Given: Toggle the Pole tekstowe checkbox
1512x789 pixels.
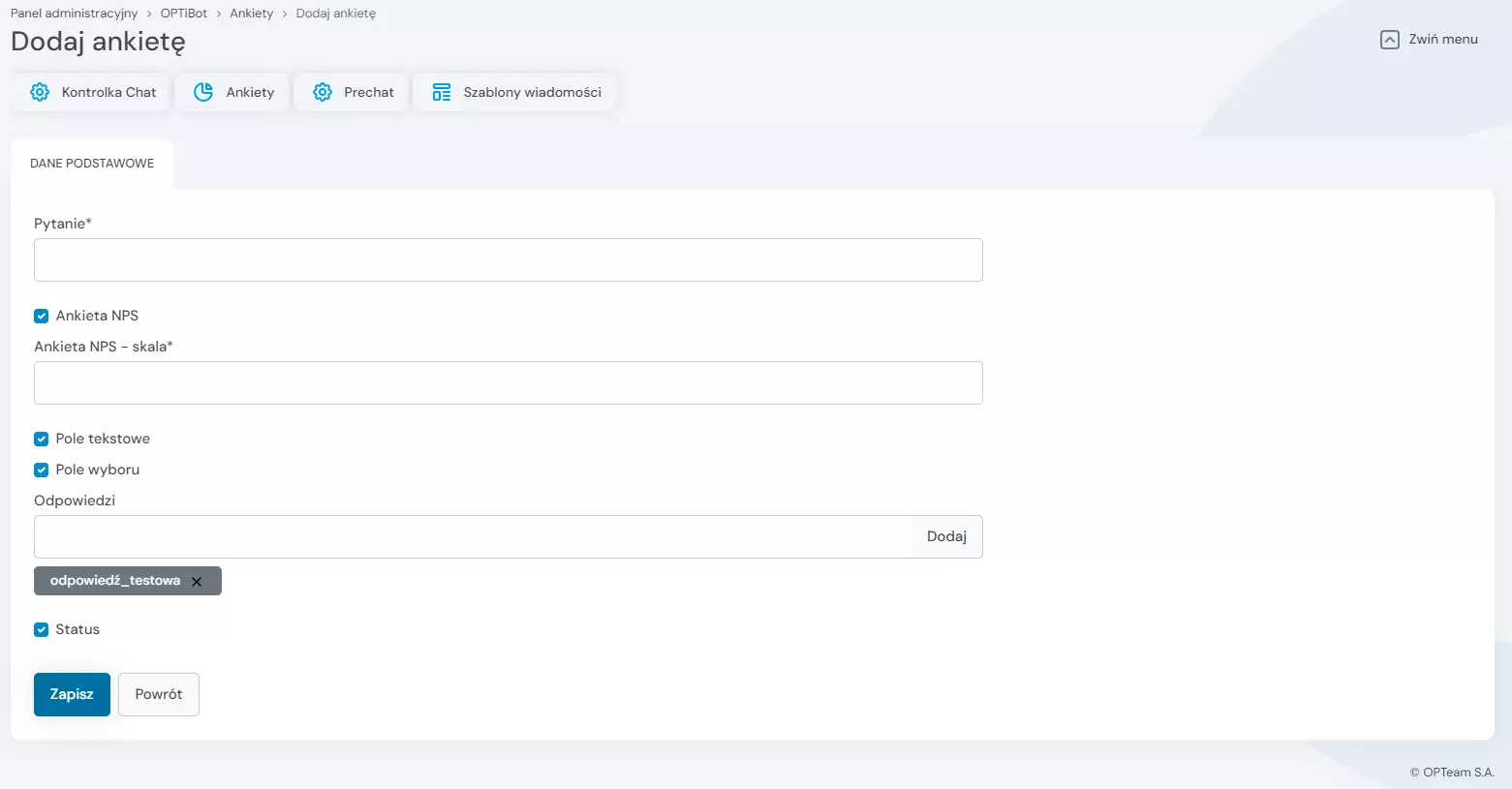Looking at the screenshot, I should click(41, 439).
